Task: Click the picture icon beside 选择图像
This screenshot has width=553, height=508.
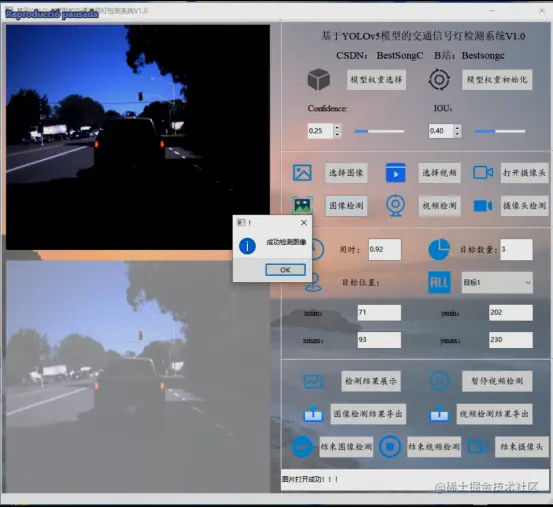Action: (302, 173)
